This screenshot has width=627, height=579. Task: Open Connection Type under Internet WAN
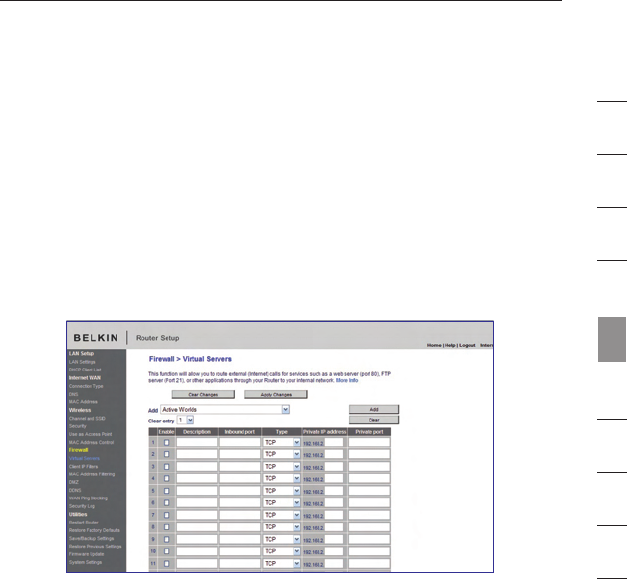click(x=86, y=386)
